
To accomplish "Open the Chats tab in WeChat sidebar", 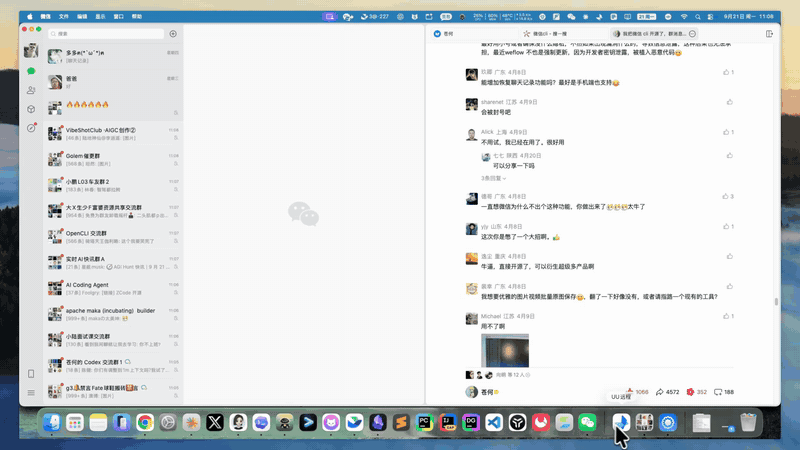I will coord(31,71).
